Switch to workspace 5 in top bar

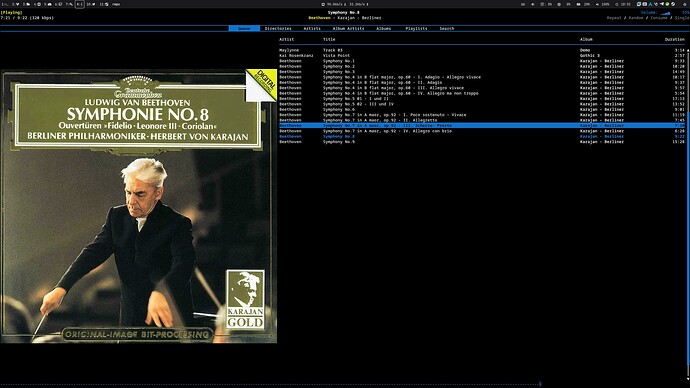click(48, 4)
